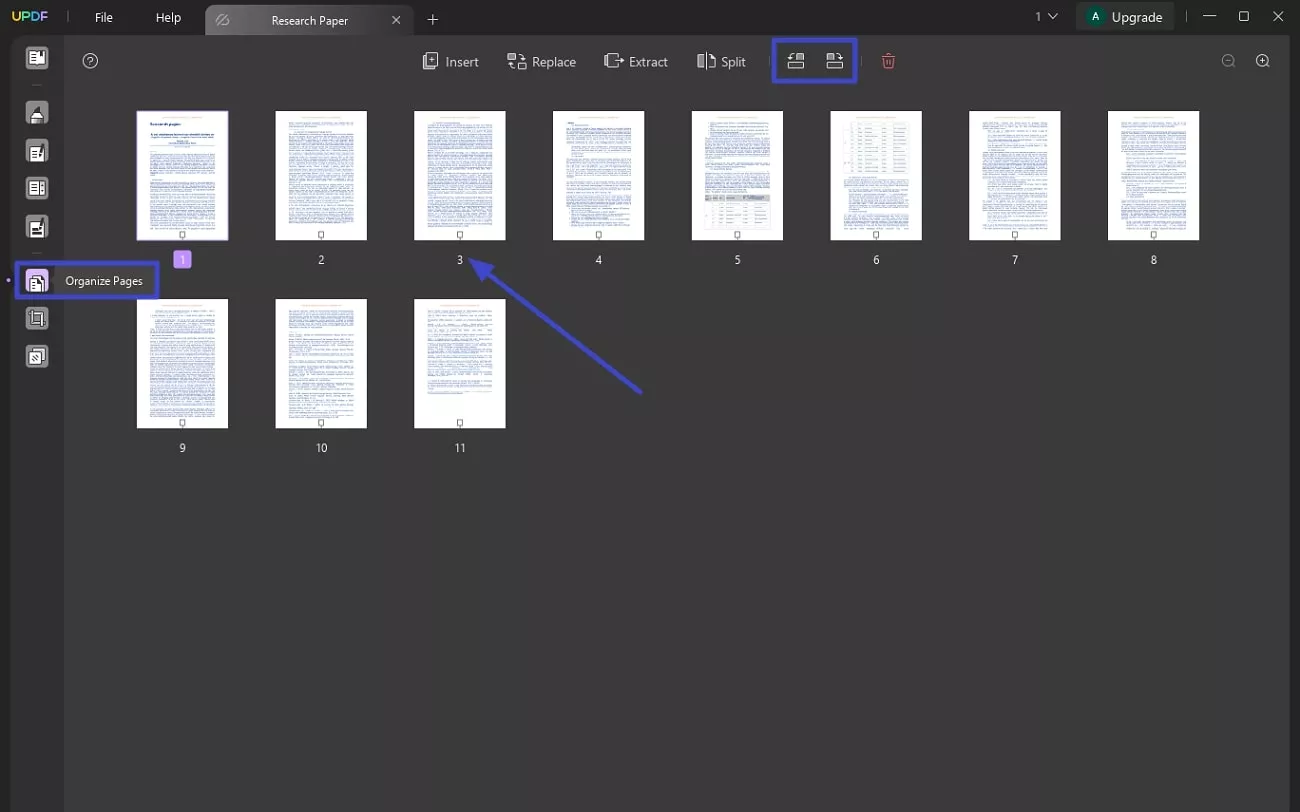Select the page 5 thumbnail

(737, 176)
